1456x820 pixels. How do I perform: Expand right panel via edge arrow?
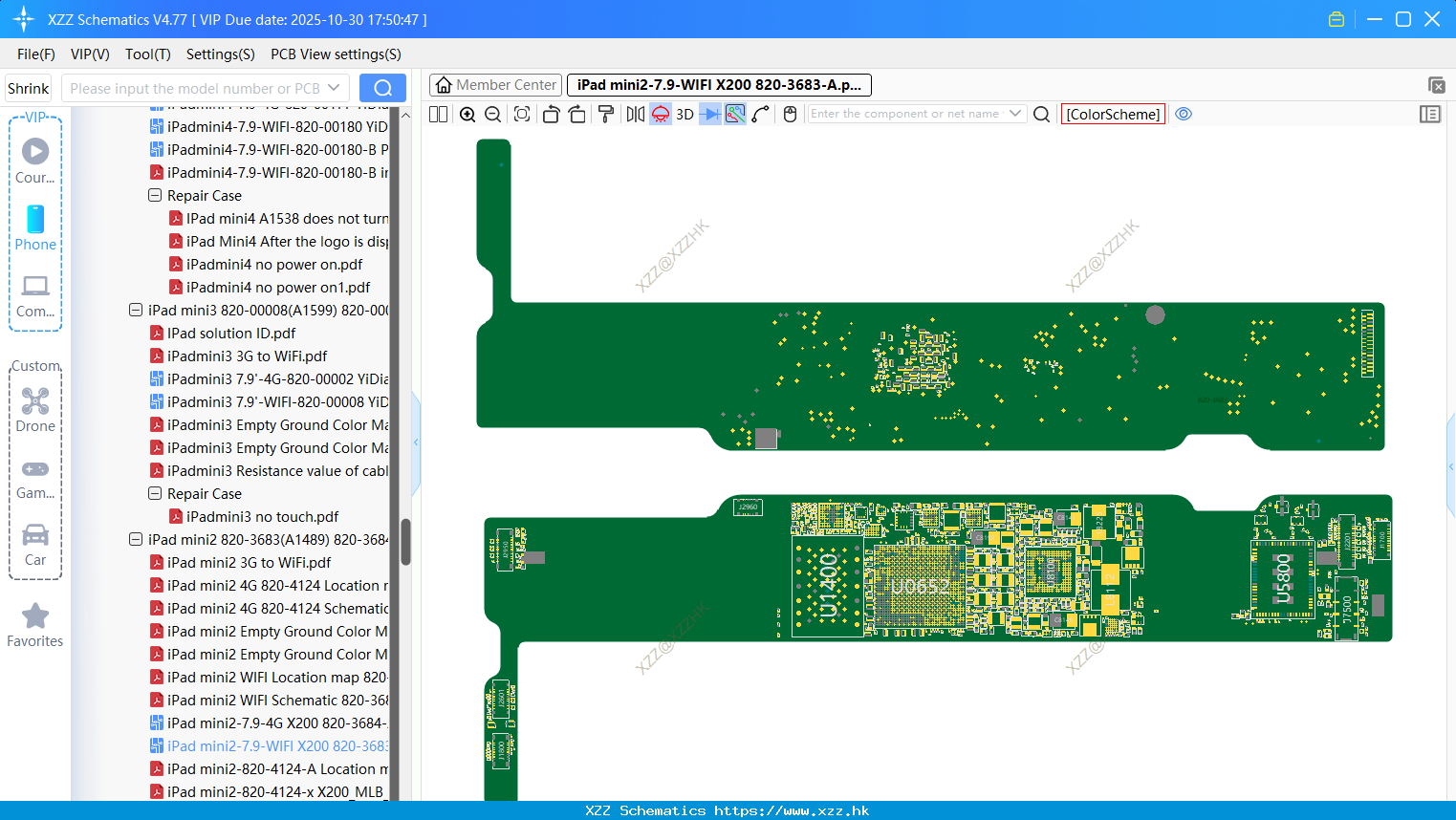tap(1451, 466)
